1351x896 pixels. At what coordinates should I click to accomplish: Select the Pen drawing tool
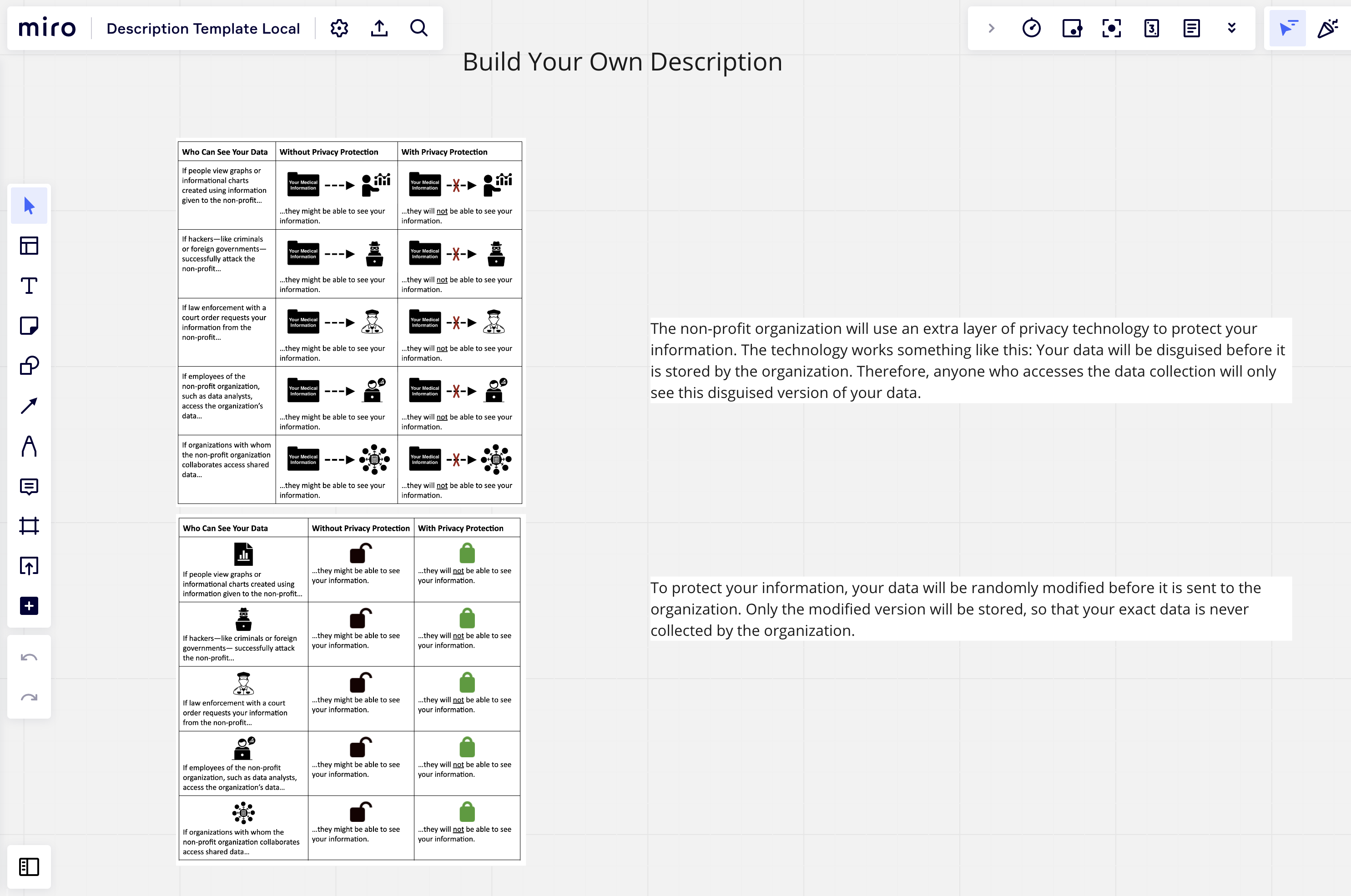coord(29,446)
